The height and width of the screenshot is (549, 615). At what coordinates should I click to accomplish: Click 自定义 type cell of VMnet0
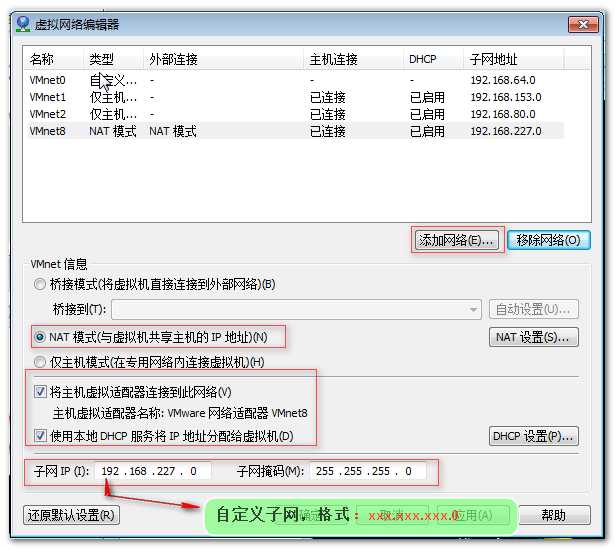click(113, 80)
